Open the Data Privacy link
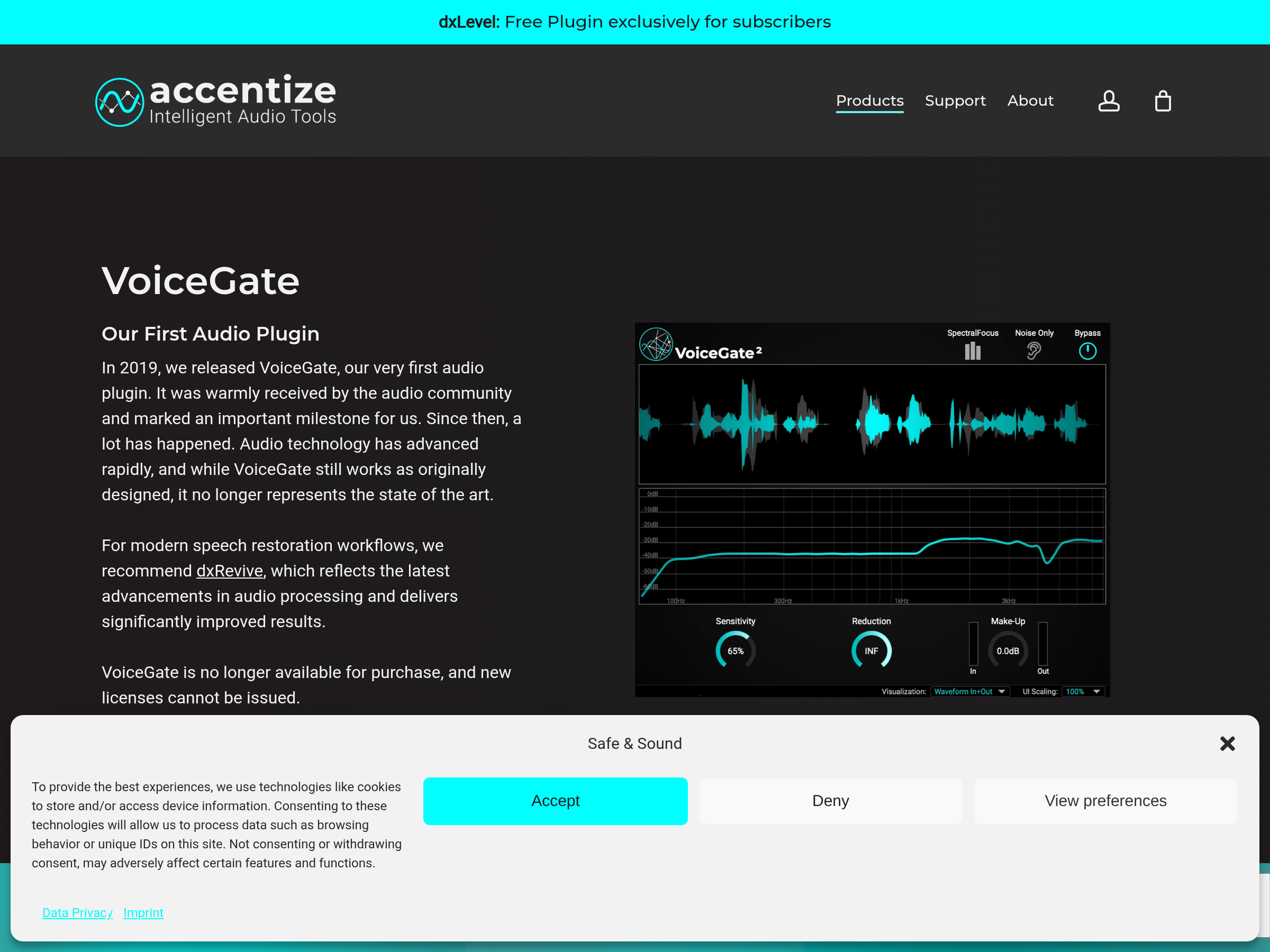1270x952 pixels. pos(77,912)
